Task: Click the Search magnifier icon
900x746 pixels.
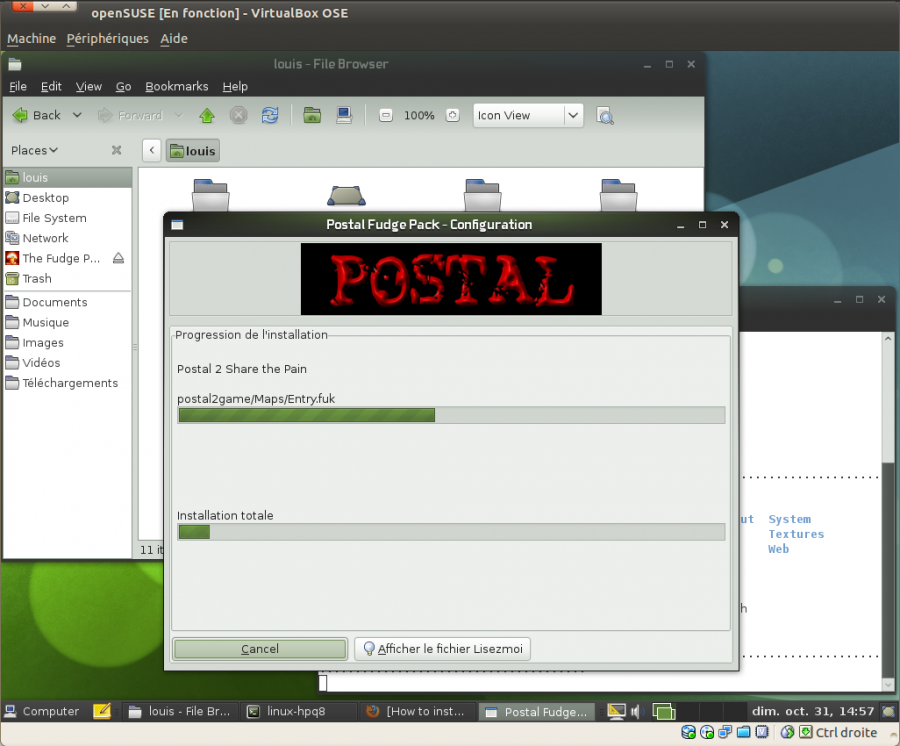Action: coord(605,115)
